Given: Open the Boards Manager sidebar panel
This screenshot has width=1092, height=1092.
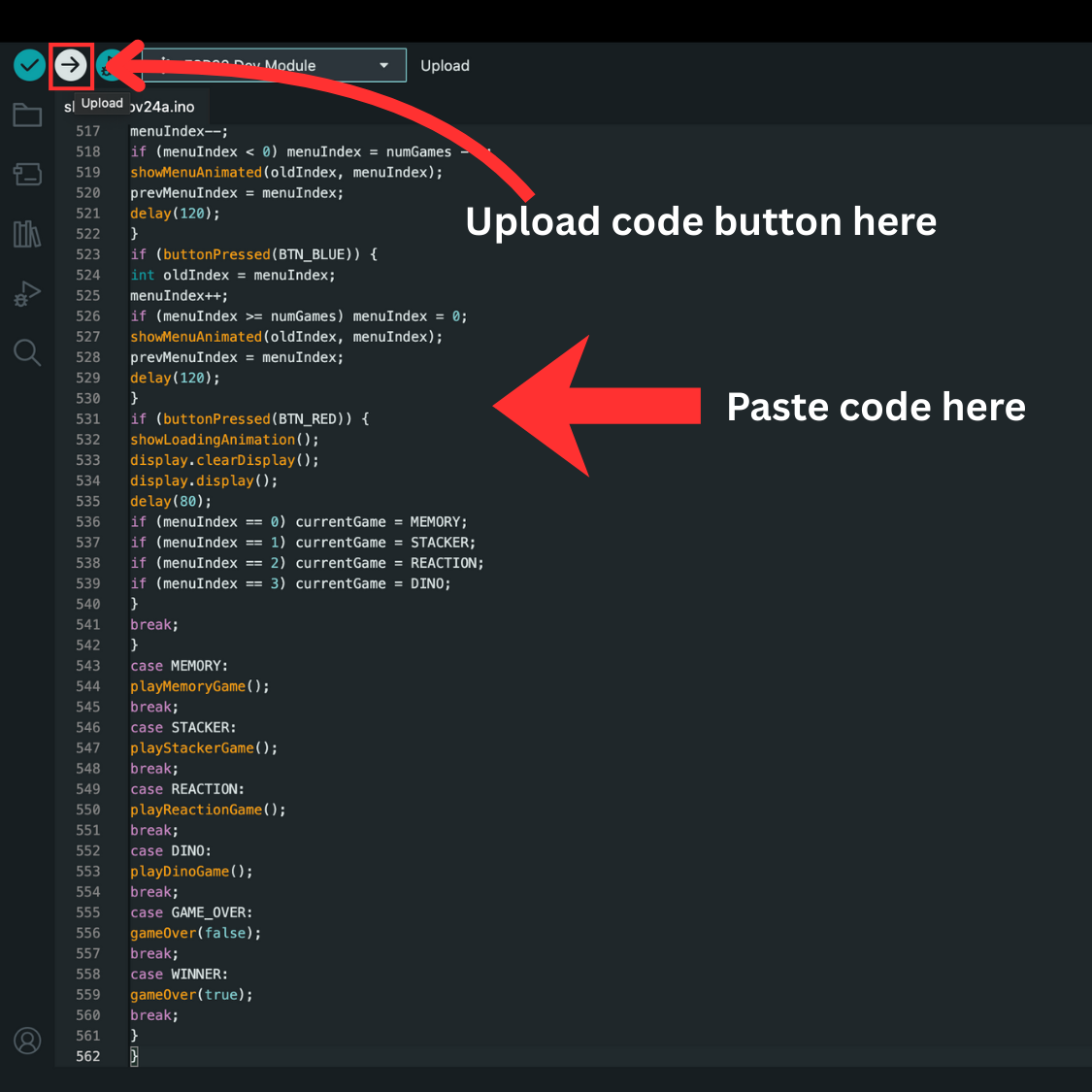Looking at the screenshot, I should 27,174.
